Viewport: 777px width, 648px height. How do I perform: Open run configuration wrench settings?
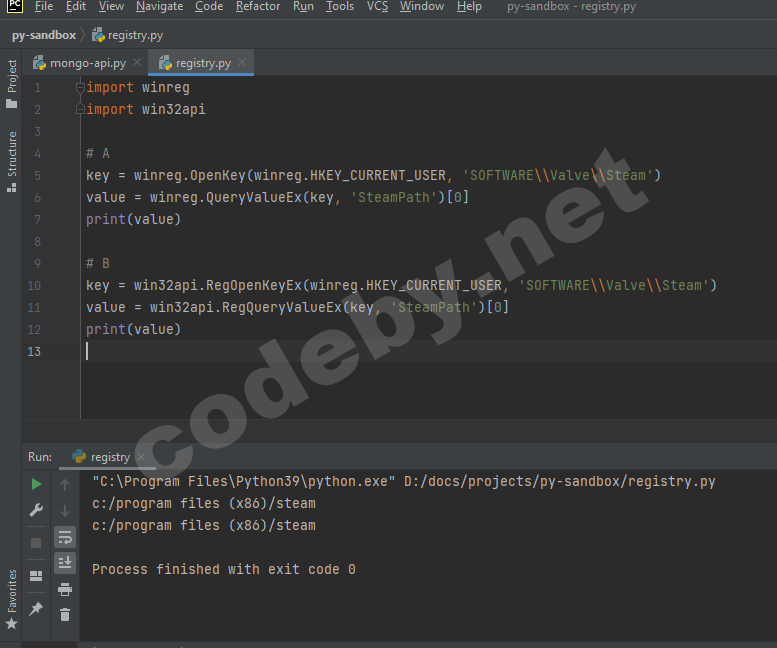pyautogui.click(x=36, y=511)
